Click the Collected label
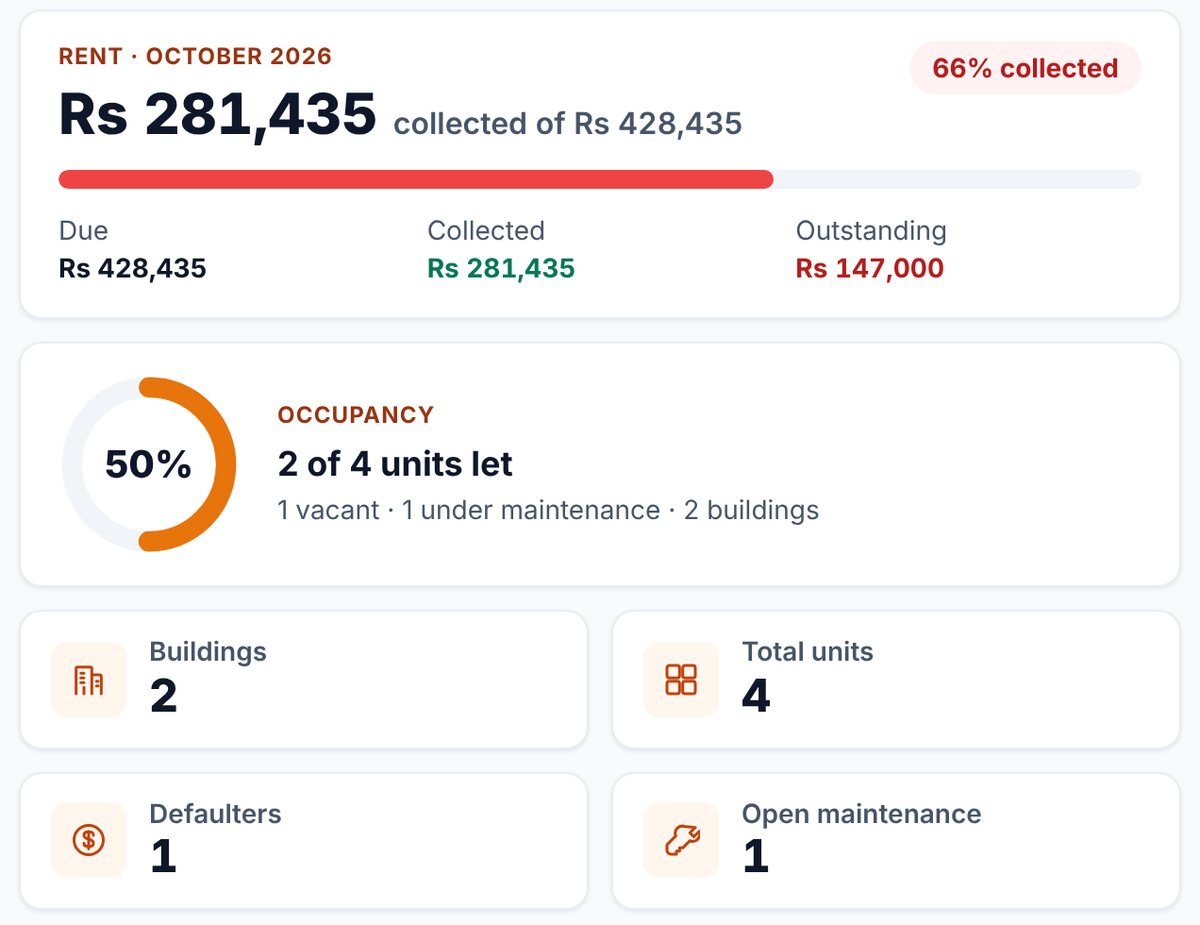The image size is (1200, 925). [486, 231]
